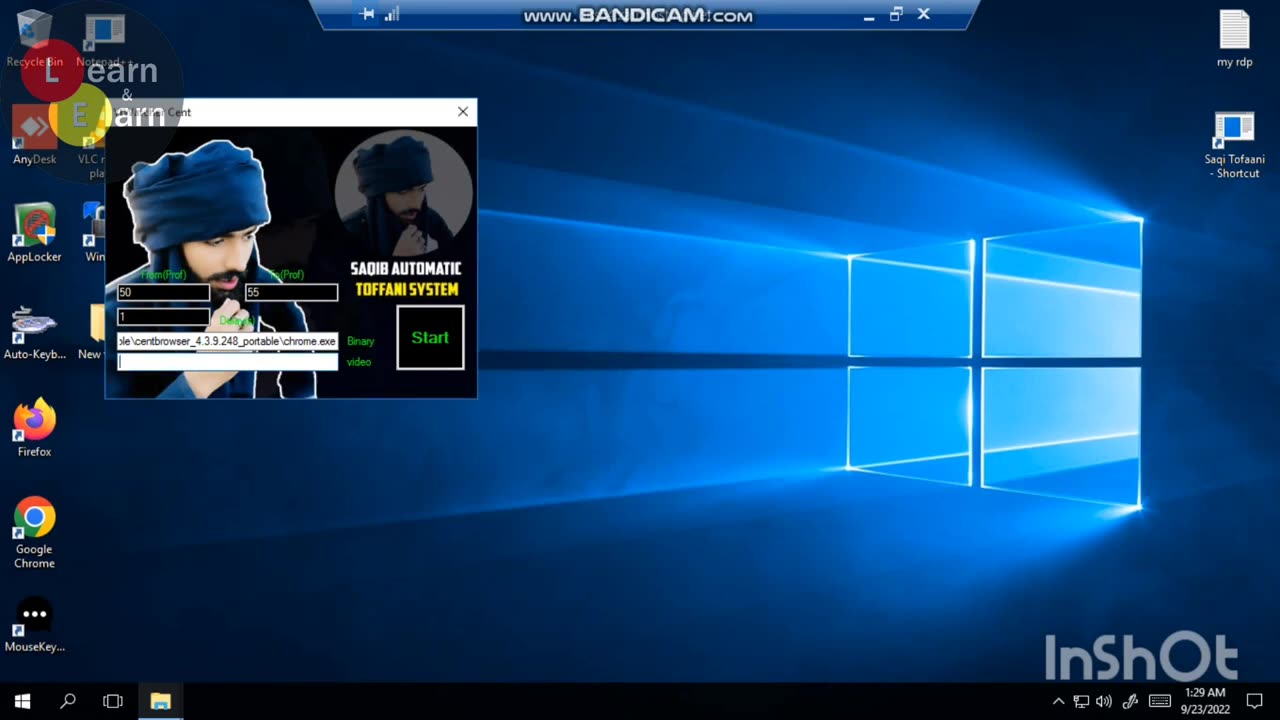Click the pin icon on remote connection bar
The height and width of the screenshot is (720, 1280).
point(367,14)
